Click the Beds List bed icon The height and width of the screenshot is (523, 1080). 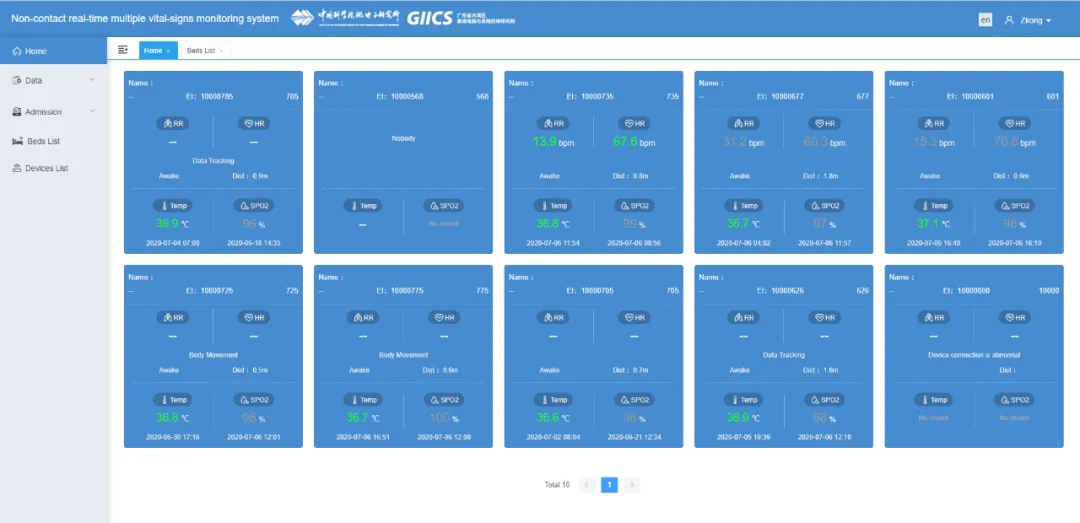coord(18,141)
